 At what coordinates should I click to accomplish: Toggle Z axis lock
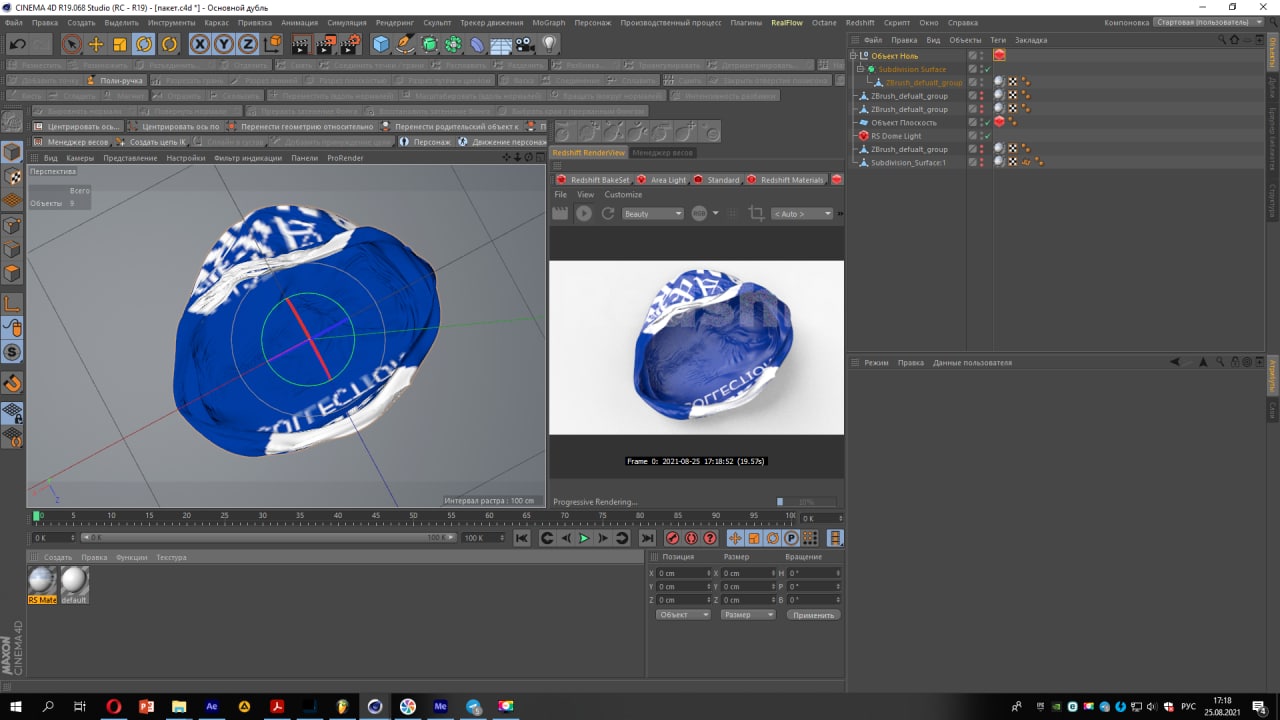[248, 44]
